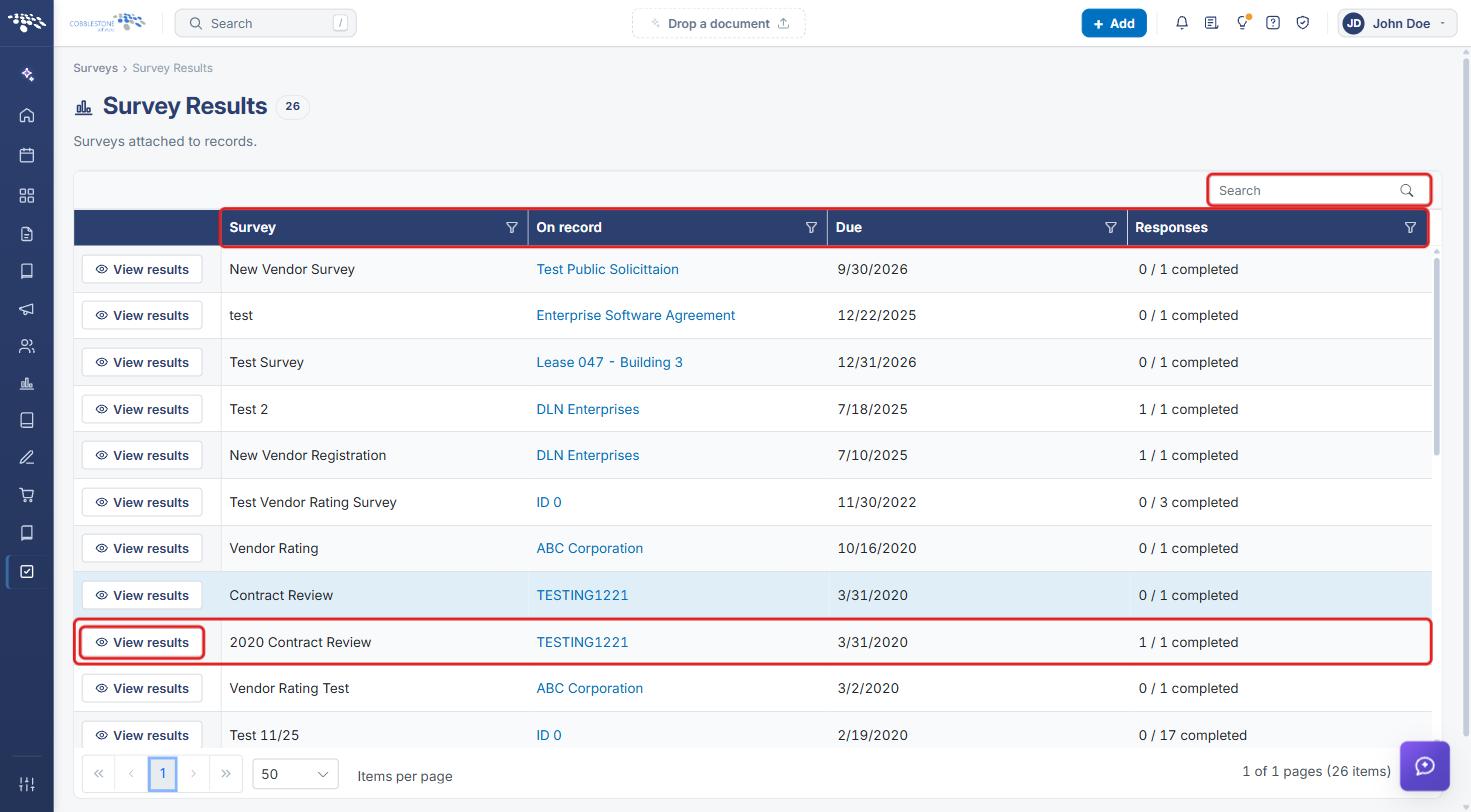This screenshot has height=812, width=1471.
Task: Click the table search field
Action: pos(1318,190)
